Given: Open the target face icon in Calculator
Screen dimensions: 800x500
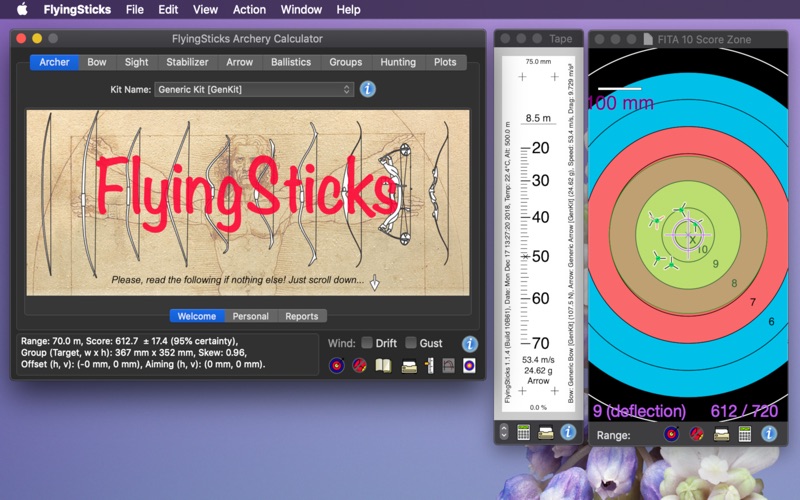Looking at the screenshot, I should point(469,365).
